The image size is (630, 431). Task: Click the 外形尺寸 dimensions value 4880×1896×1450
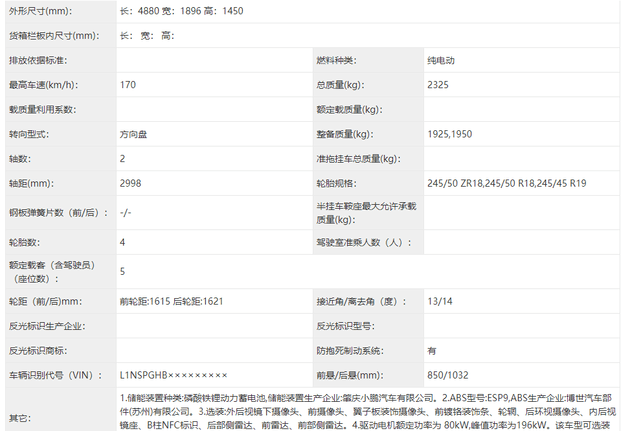182,11
